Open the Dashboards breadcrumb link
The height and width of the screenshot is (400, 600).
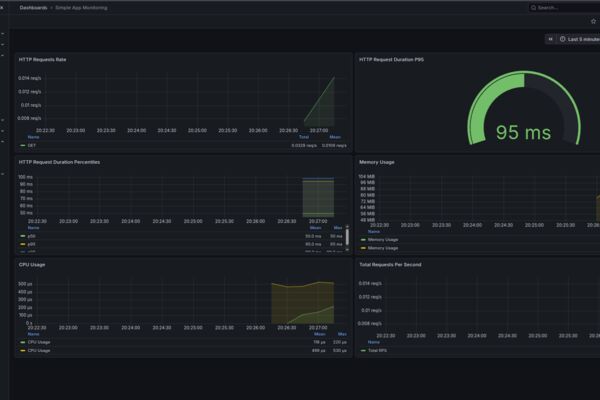coord(33,8)
